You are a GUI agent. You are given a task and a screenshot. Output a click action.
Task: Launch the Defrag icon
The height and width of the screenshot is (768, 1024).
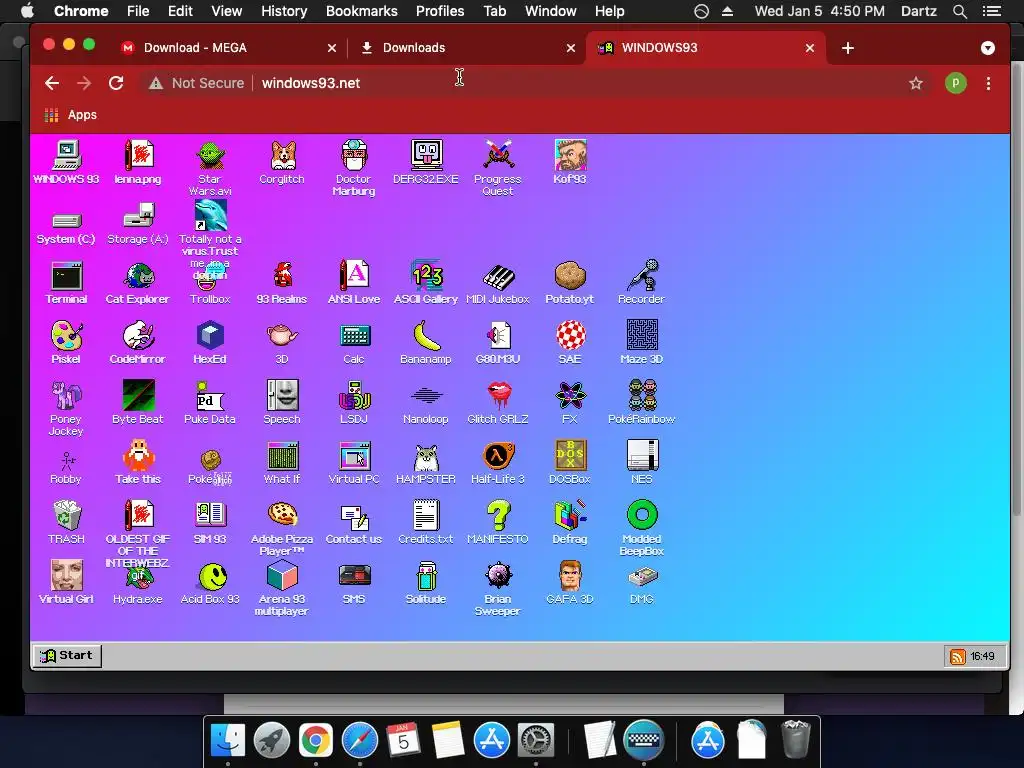coord(569,523)
